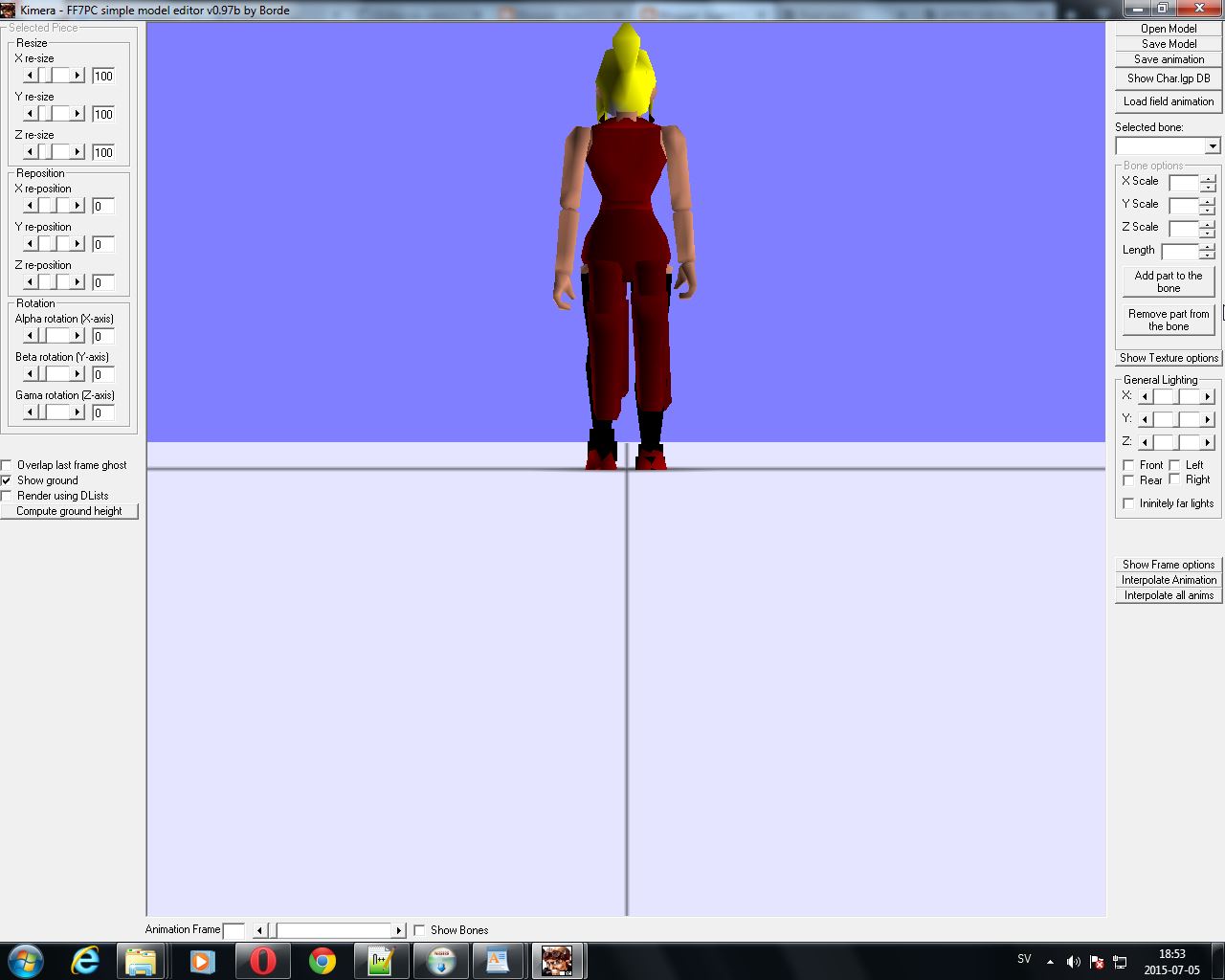1225x980 pixels.
Task: Click the Kimera title bar app icon
Action: click(x=9, y=10)
